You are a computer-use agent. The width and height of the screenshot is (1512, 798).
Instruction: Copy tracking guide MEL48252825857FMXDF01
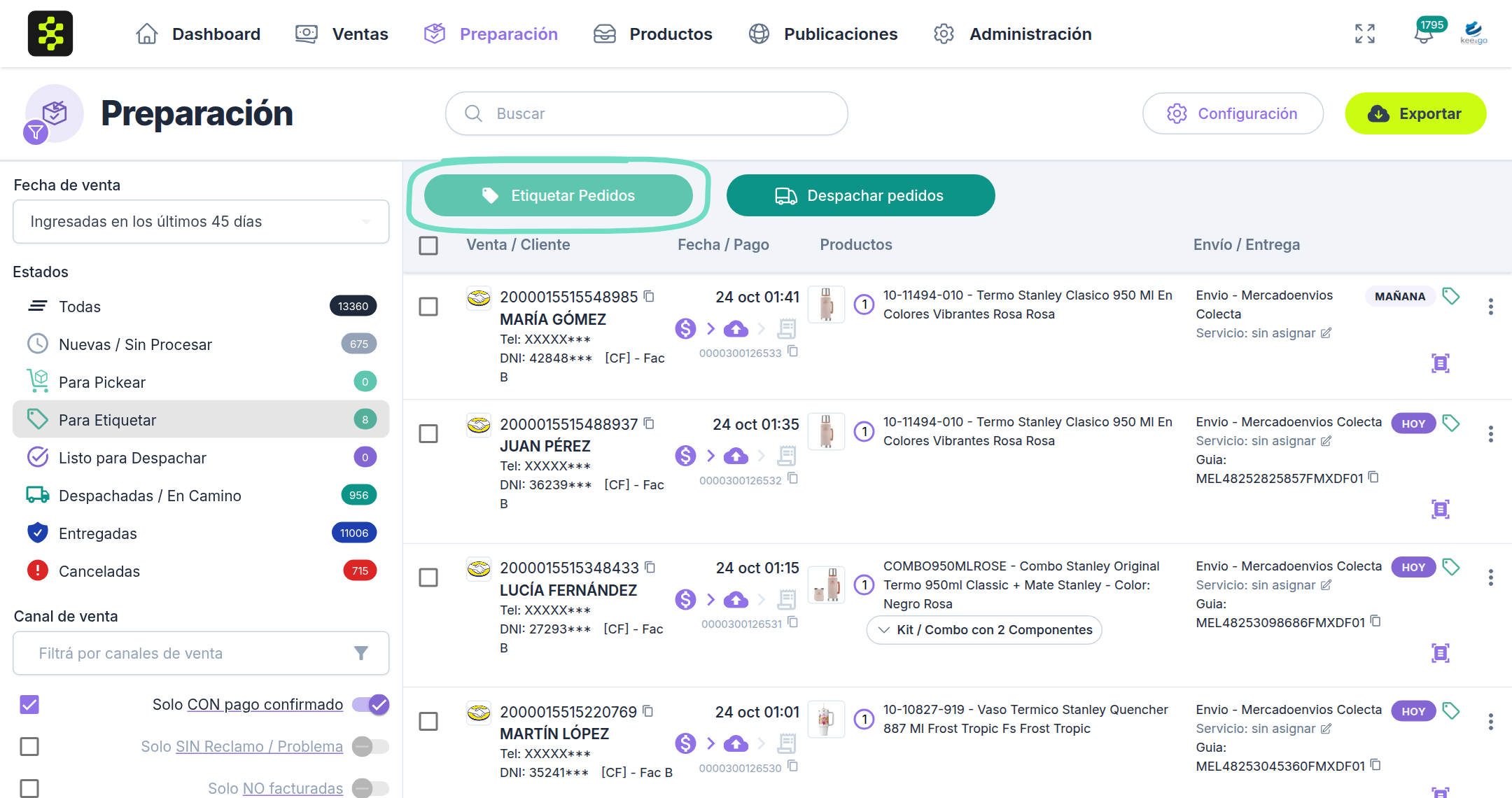pos(1374,477)
